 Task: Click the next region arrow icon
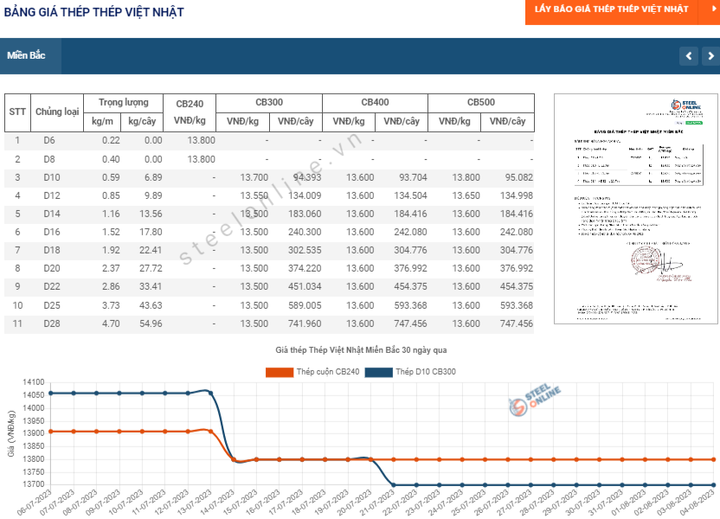(708, 56)
